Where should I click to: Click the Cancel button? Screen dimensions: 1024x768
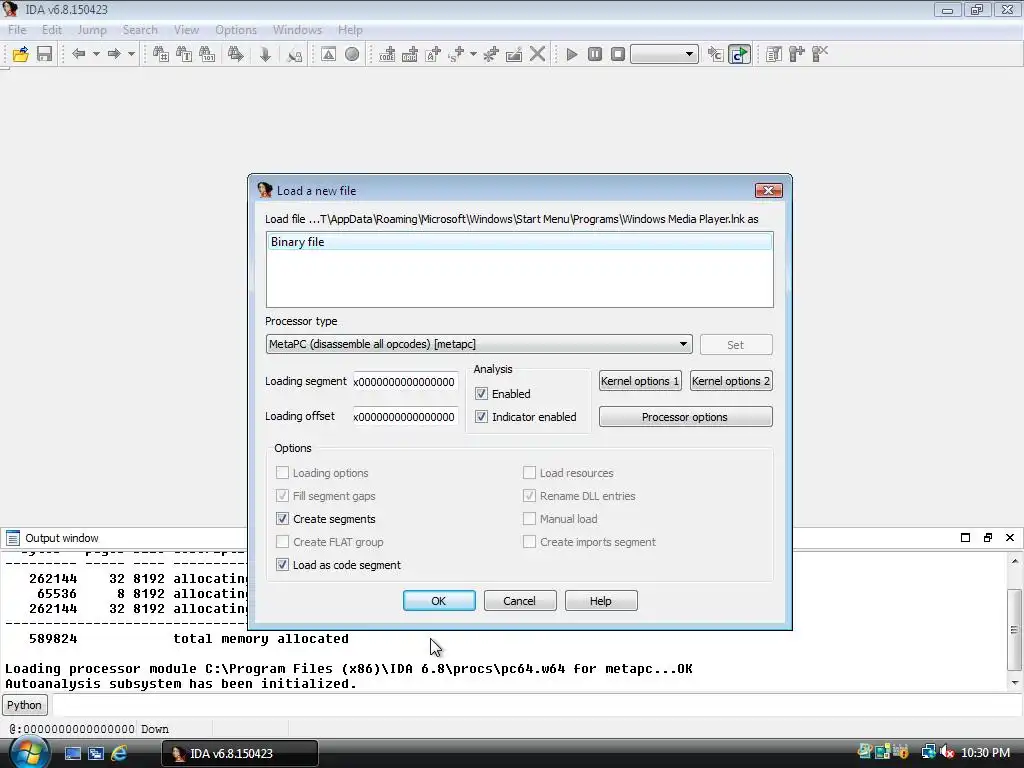pos(520,601)
